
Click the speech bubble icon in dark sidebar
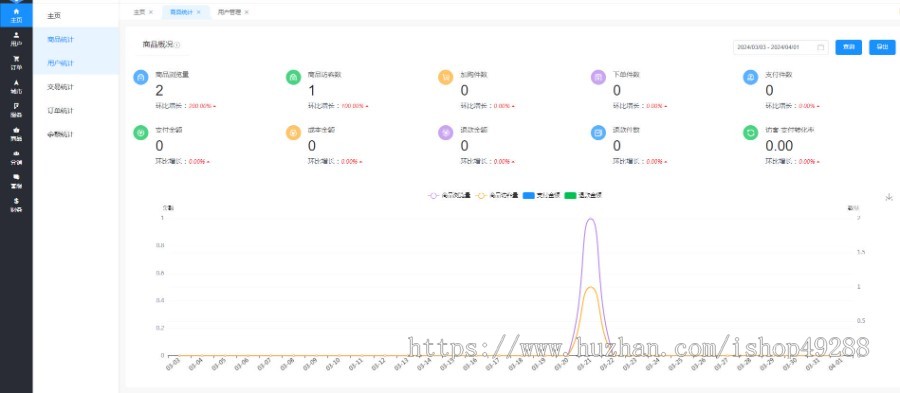16,177
